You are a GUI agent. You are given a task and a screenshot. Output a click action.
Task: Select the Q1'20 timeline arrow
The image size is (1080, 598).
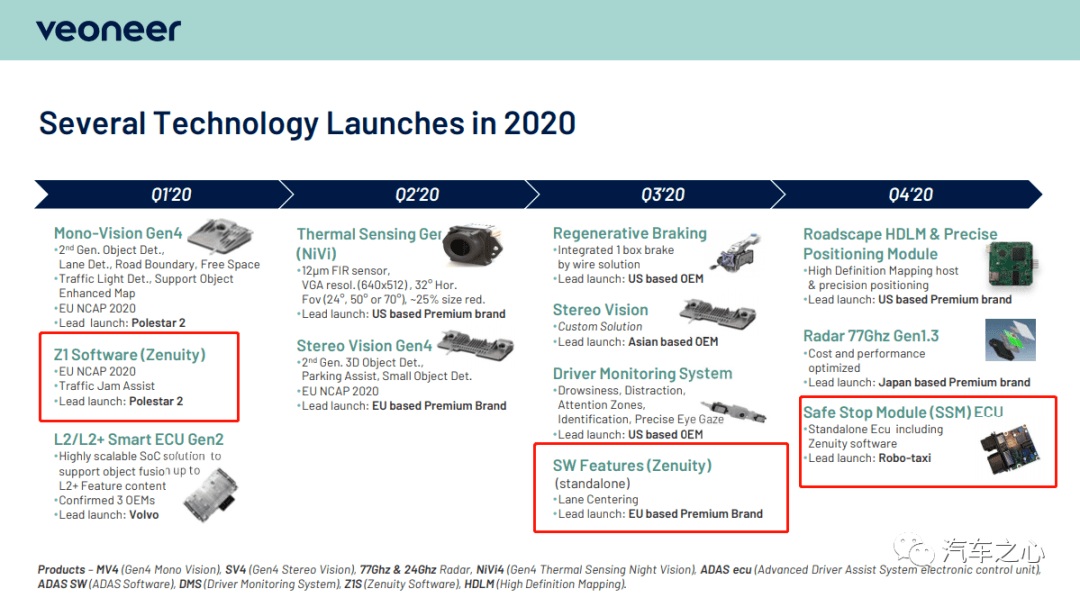pyautogui.click(x=163, y=194)
